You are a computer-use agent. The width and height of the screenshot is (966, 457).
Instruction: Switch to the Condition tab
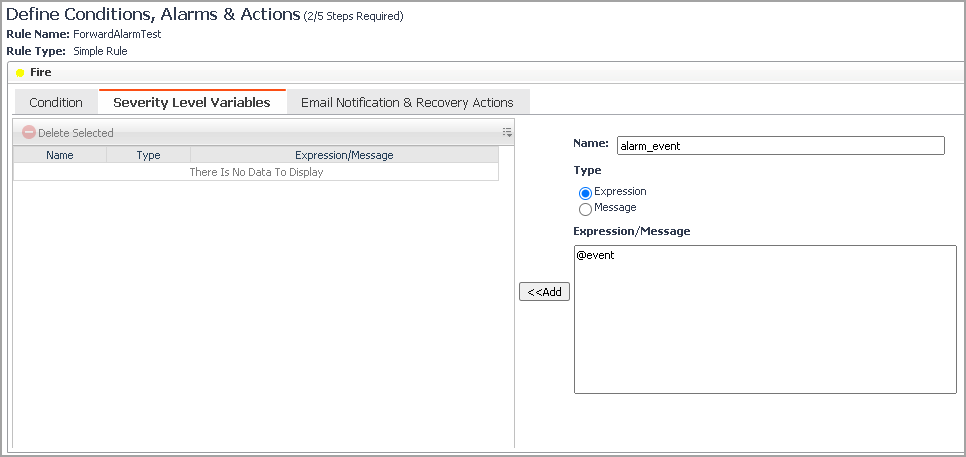pos(56,102)
